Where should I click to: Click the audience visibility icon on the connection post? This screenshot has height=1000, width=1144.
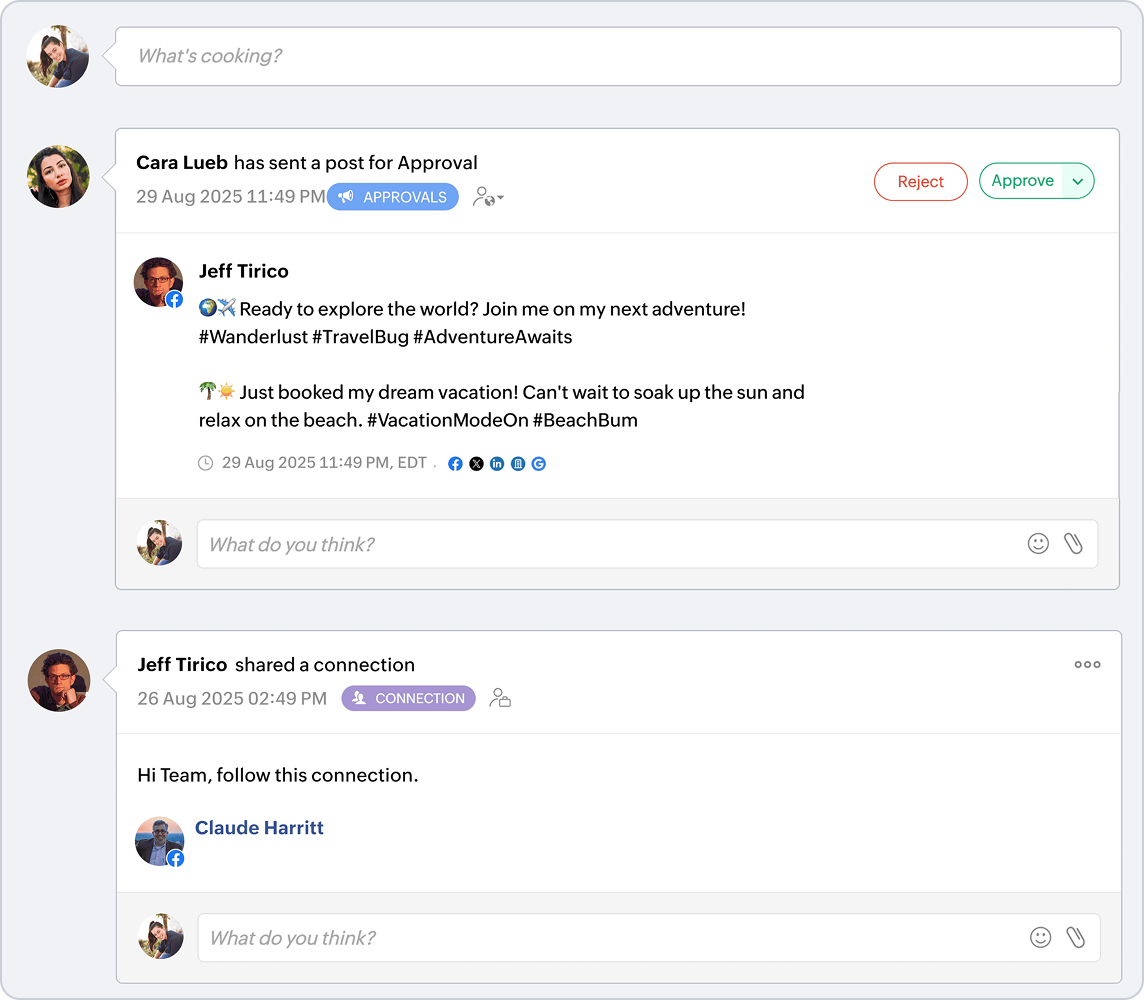coord(500,698)
